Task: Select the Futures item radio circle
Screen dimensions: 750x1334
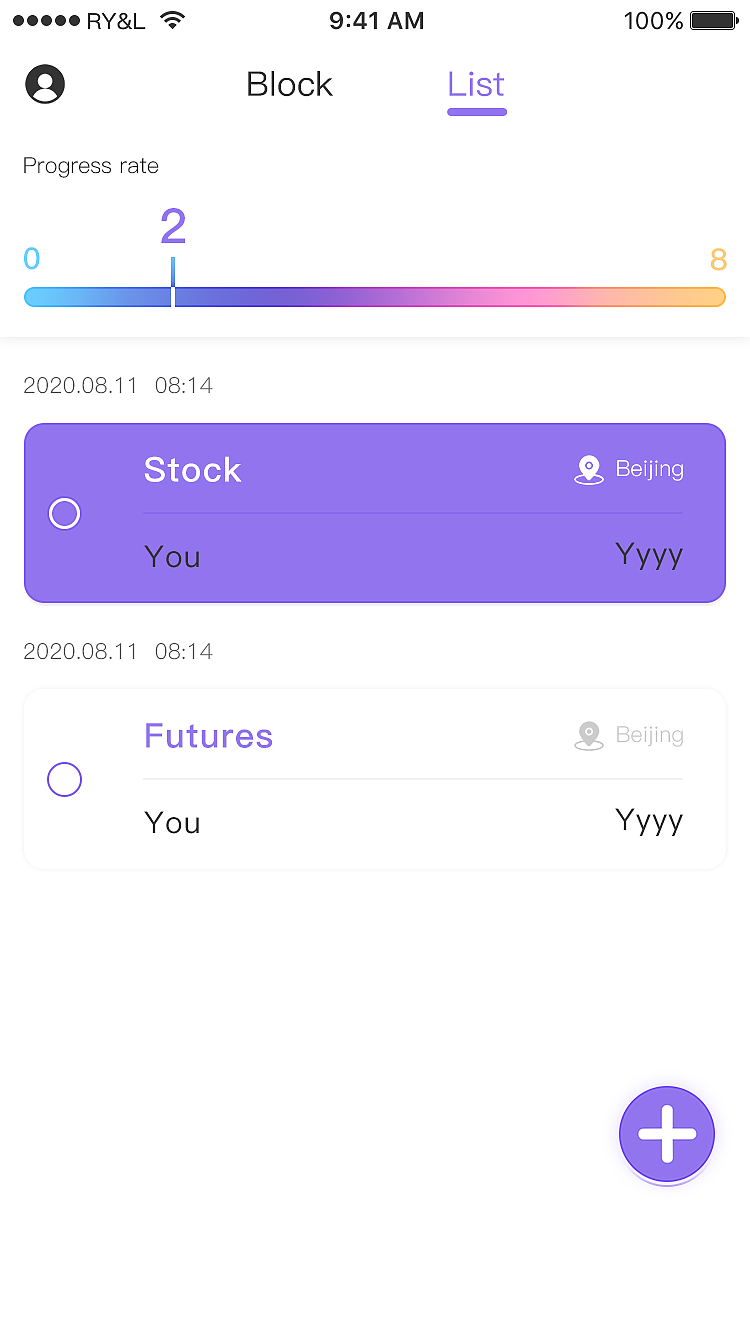Action: [x=65, y=780]
